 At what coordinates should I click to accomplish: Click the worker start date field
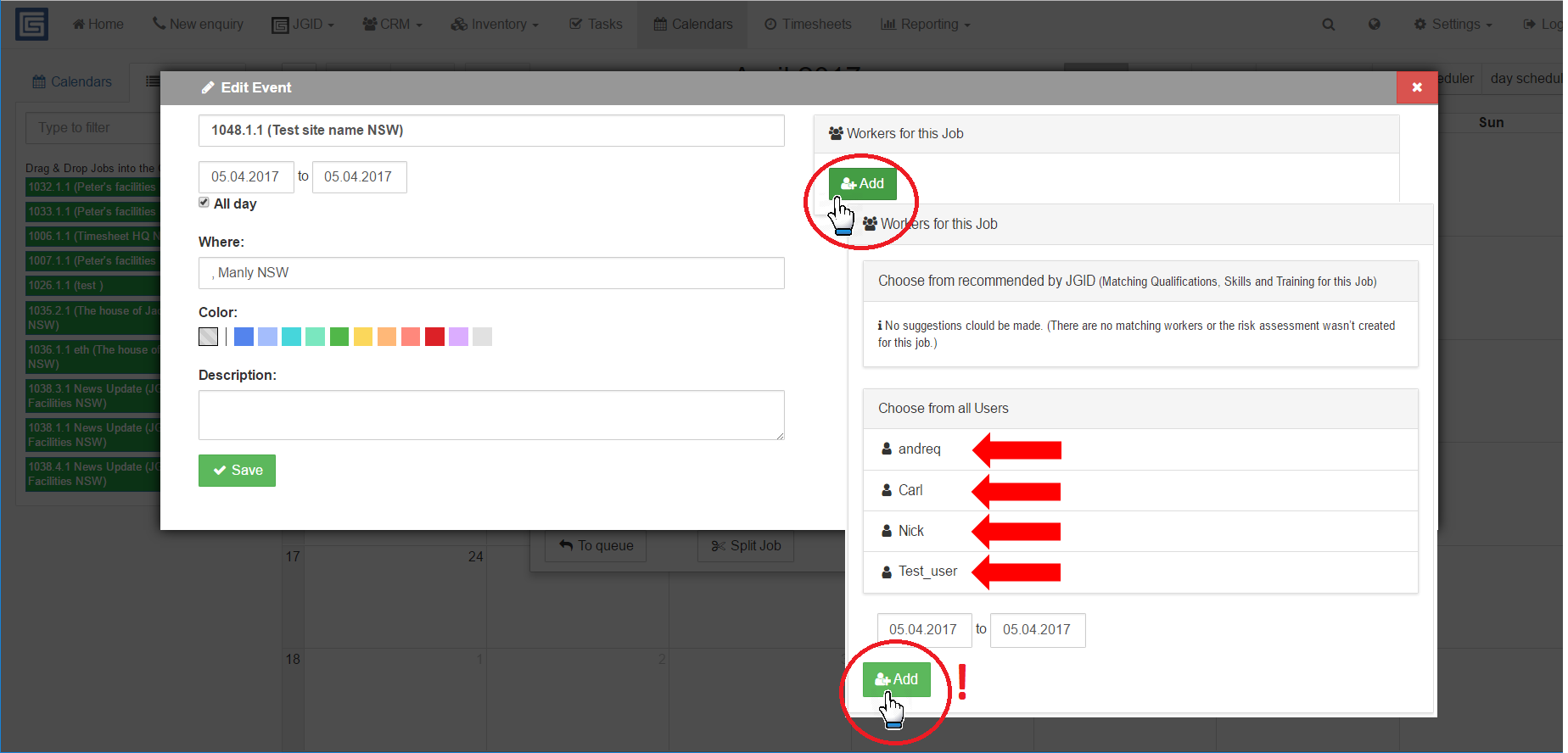(x=924, y=630)
